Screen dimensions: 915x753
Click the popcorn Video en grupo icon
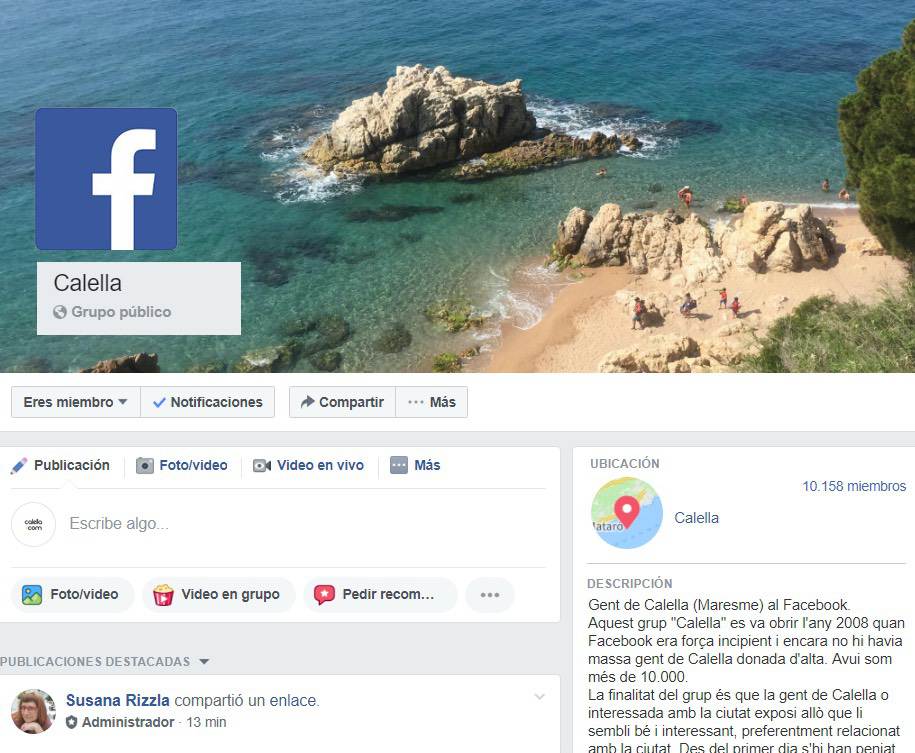click(x=163, y=595)
